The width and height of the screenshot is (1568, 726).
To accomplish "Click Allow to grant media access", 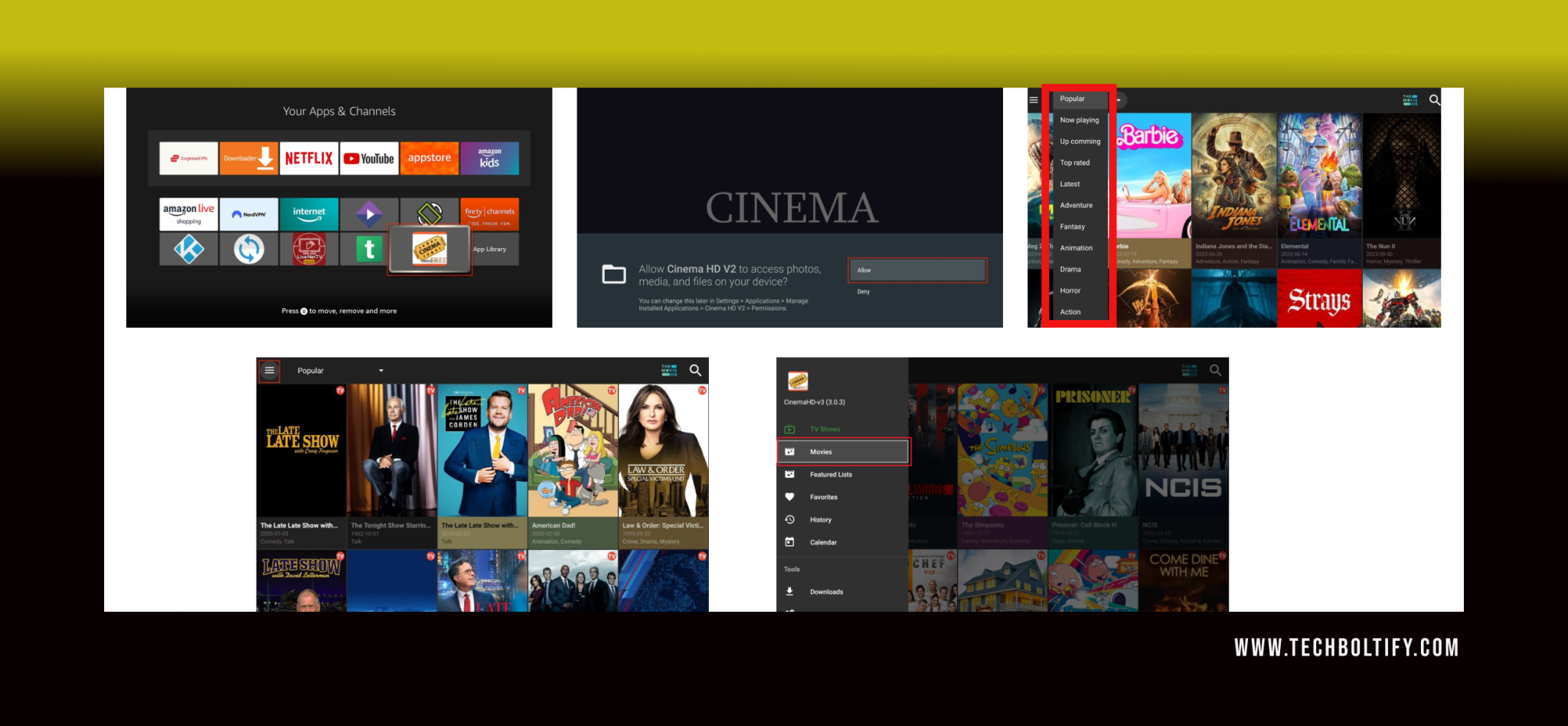I will click(x=917, y=270).
